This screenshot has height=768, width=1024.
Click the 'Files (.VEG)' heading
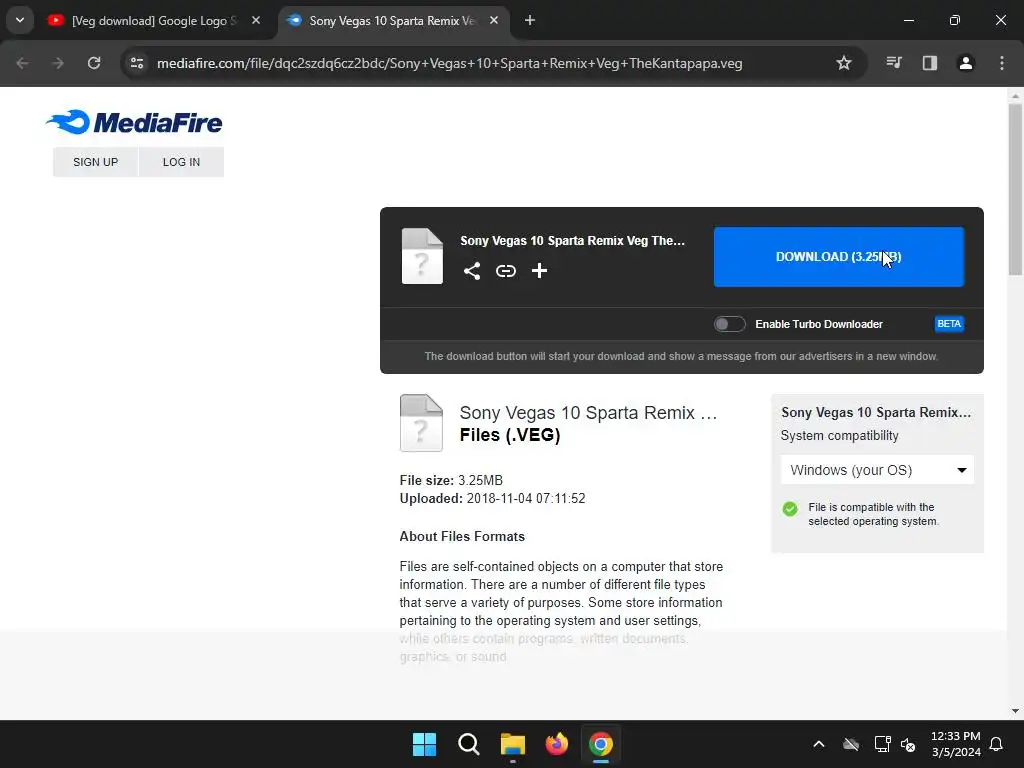(510, 435)
